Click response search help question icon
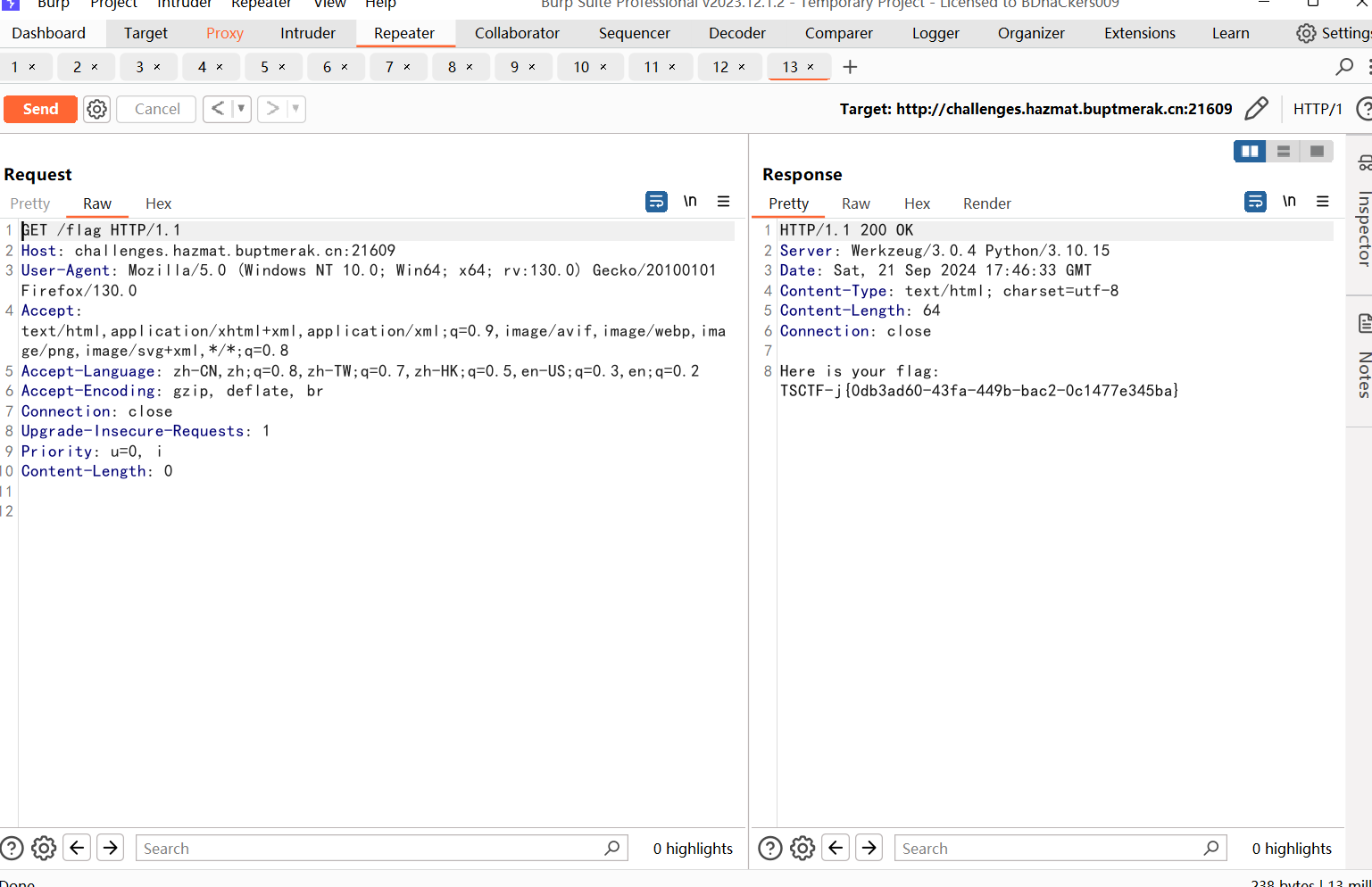 pyautogui.click(x=770, y=848)
